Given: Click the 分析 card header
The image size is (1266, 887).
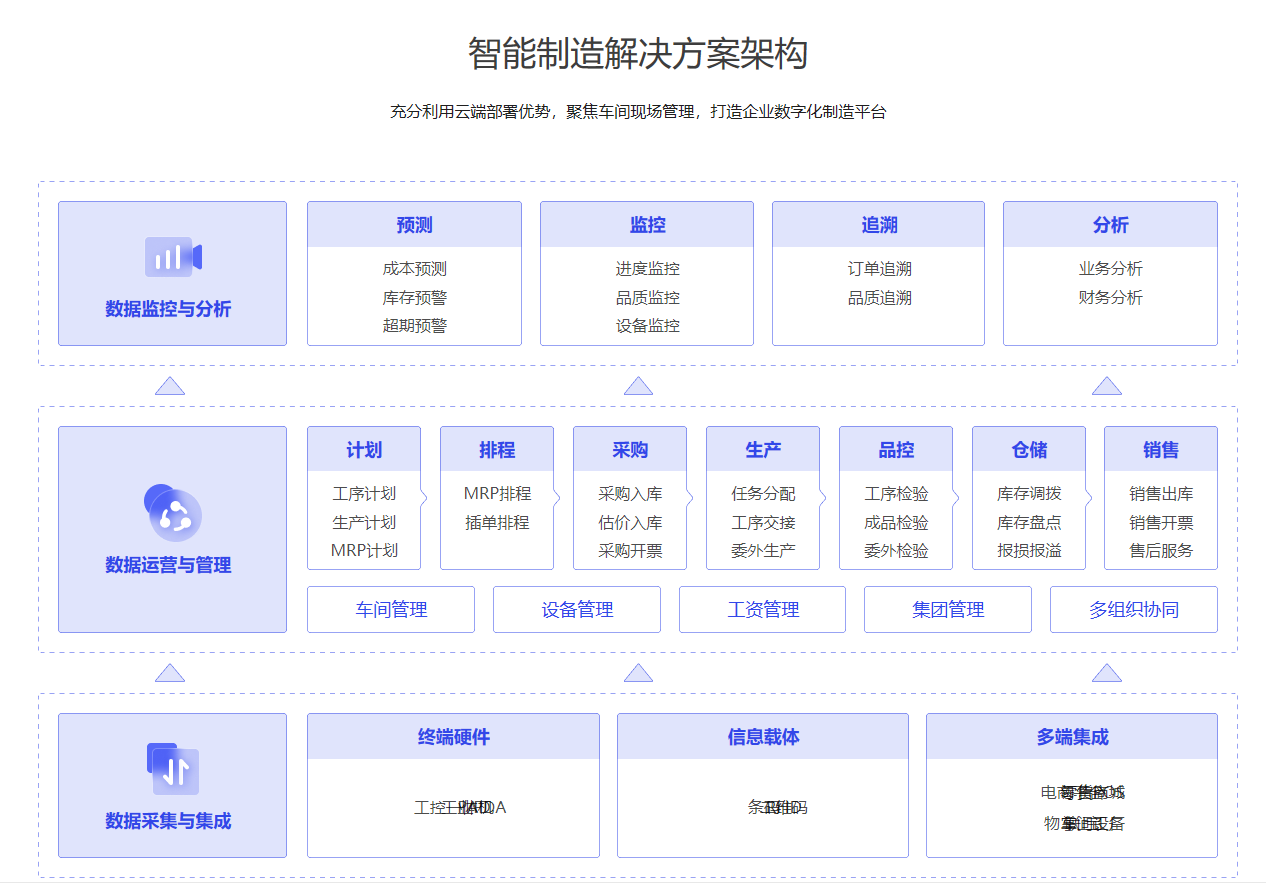Looking at the screenshot, I should 1110,225.
